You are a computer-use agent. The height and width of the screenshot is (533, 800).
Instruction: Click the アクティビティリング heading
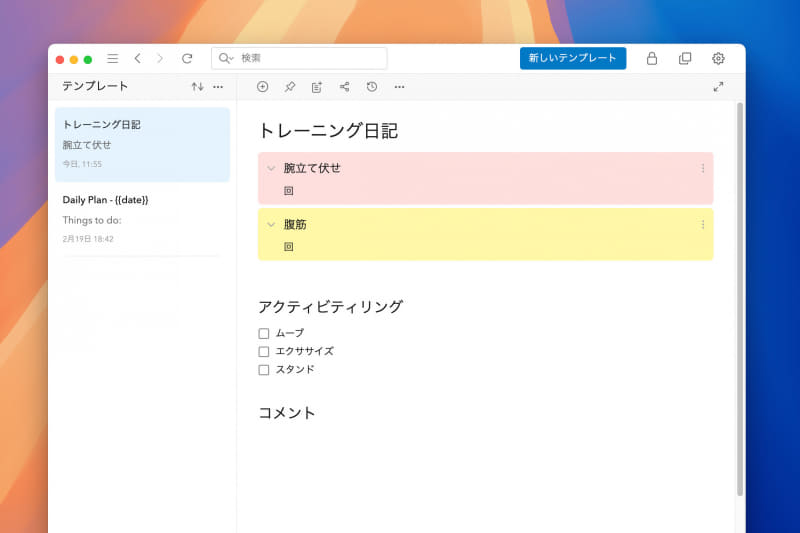coord(331,307)
